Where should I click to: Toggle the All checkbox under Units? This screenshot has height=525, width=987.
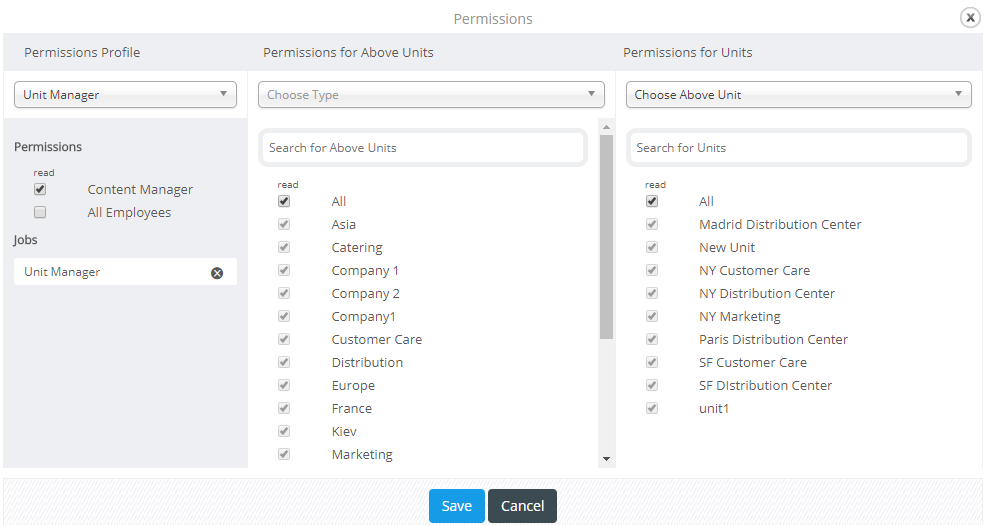[652, 201]
